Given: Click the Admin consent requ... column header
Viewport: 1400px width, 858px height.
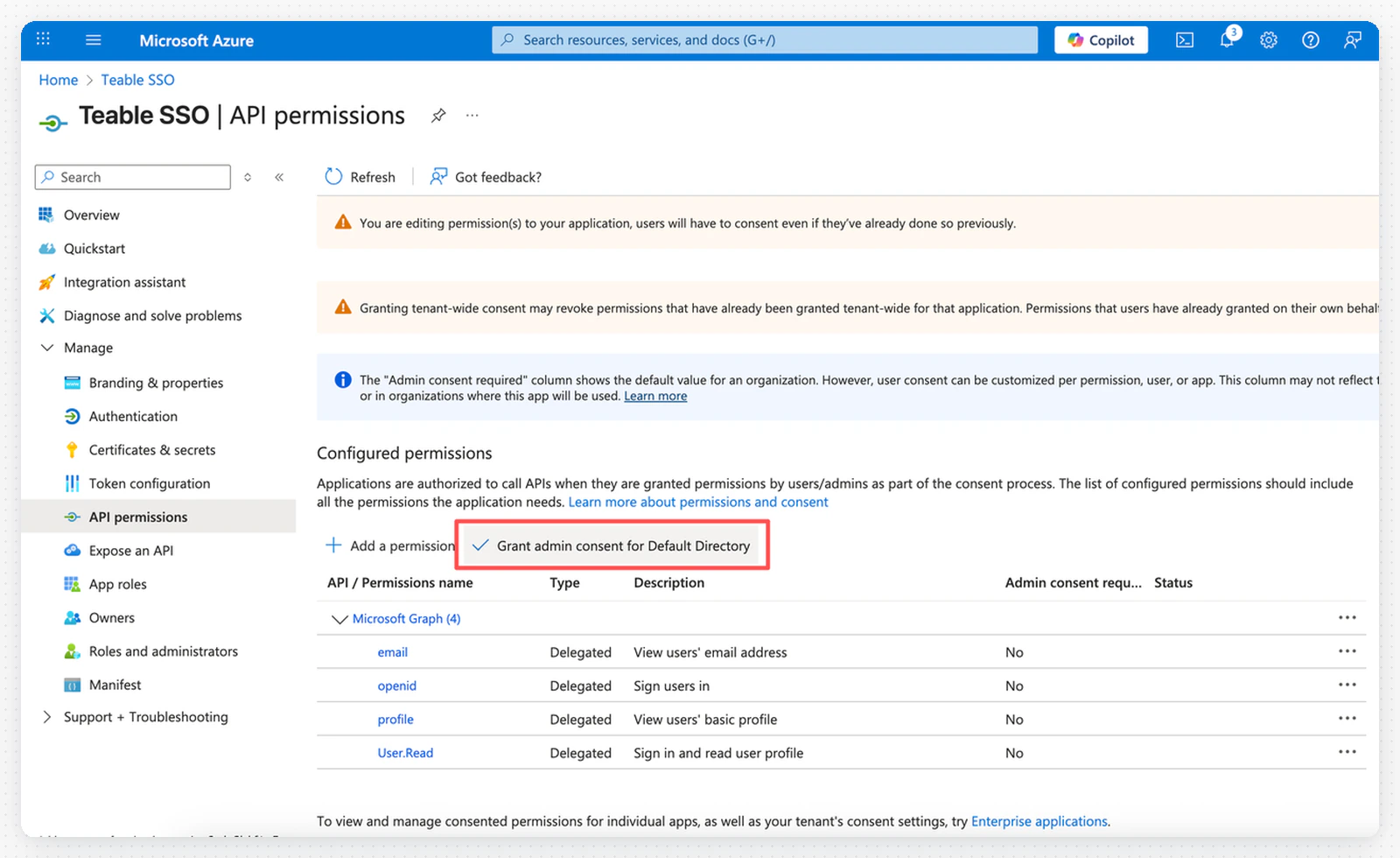Looking at the screenshot, I should tap(1074, 582).
